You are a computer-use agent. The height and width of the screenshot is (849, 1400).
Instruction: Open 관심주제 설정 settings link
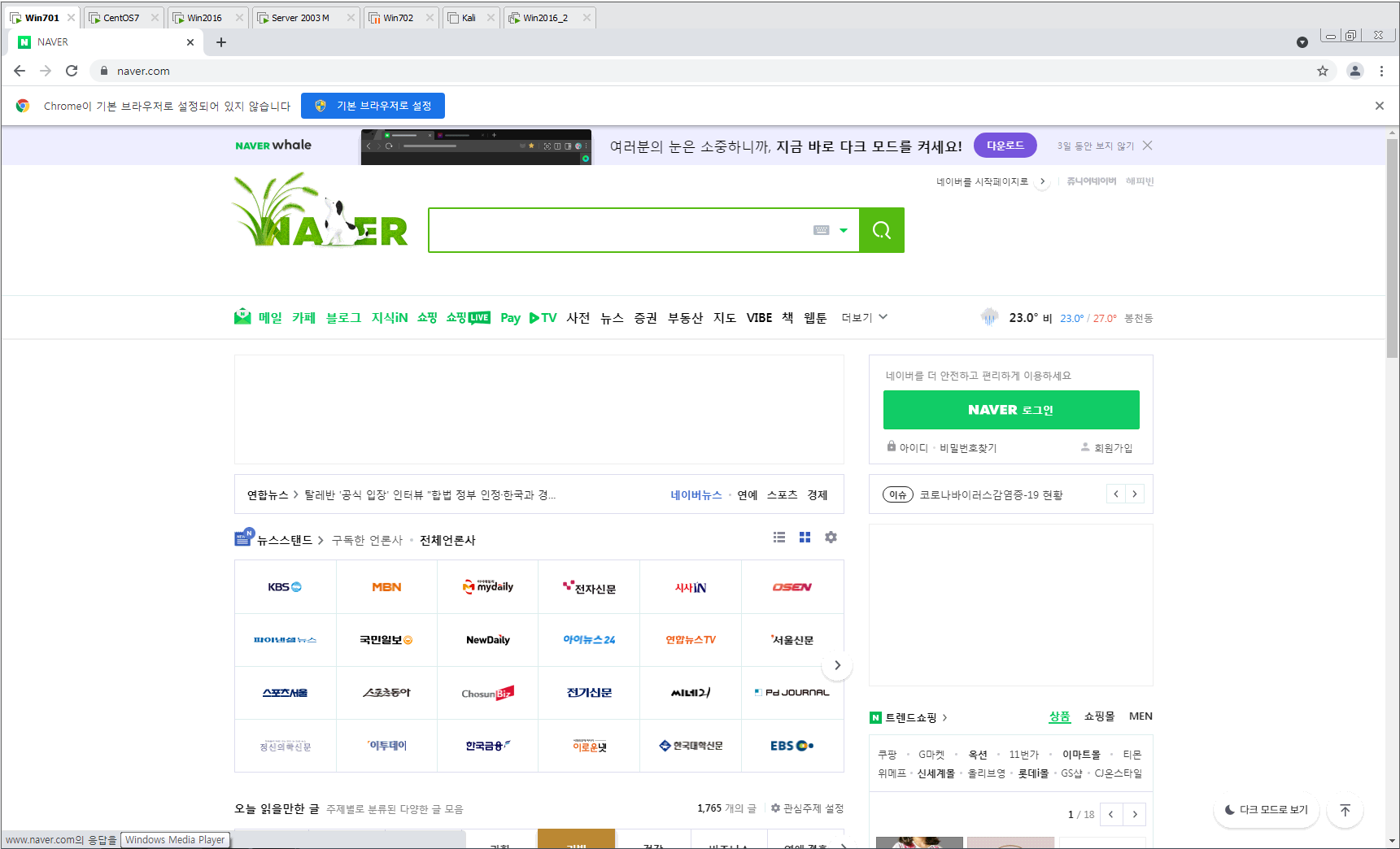coord(807,808)
